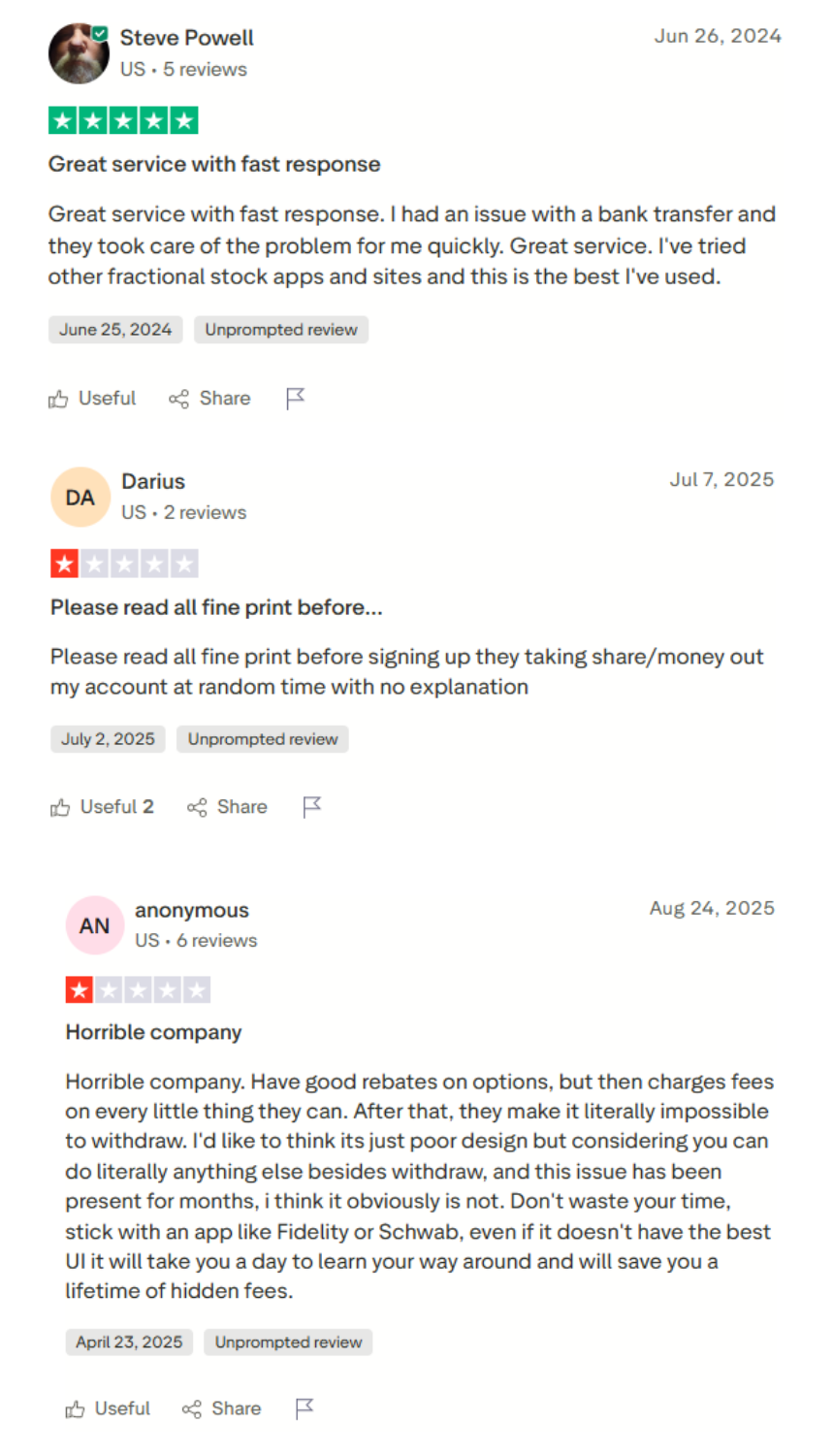Open the Horrible company review title

(153, 1032)
